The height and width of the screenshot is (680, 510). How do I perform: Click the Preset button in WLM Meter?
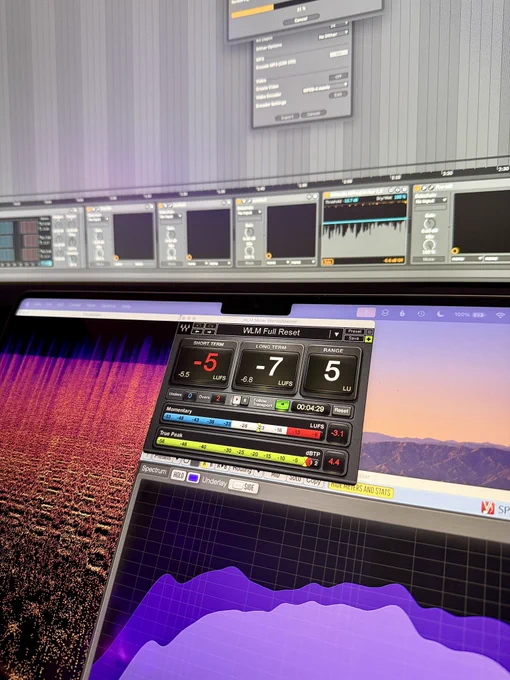coord(355,331)
